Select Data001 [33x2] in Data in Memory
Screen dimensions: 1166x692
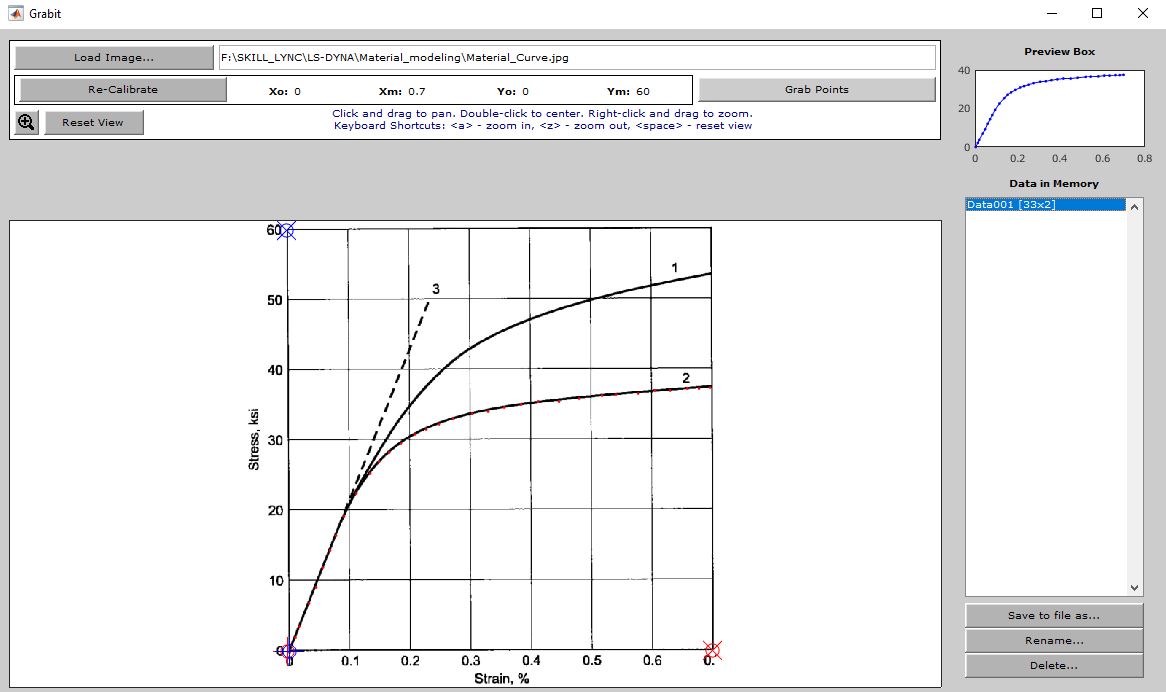tap(1013, 204)
